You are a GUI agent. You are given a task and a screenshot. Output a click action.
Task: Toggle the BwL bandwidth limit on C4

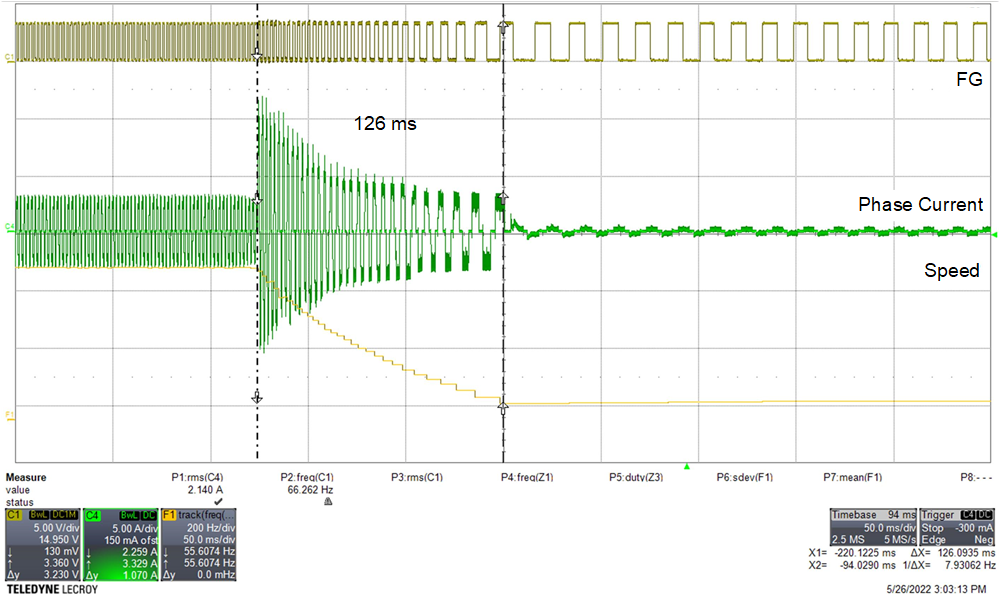point(128,515)
